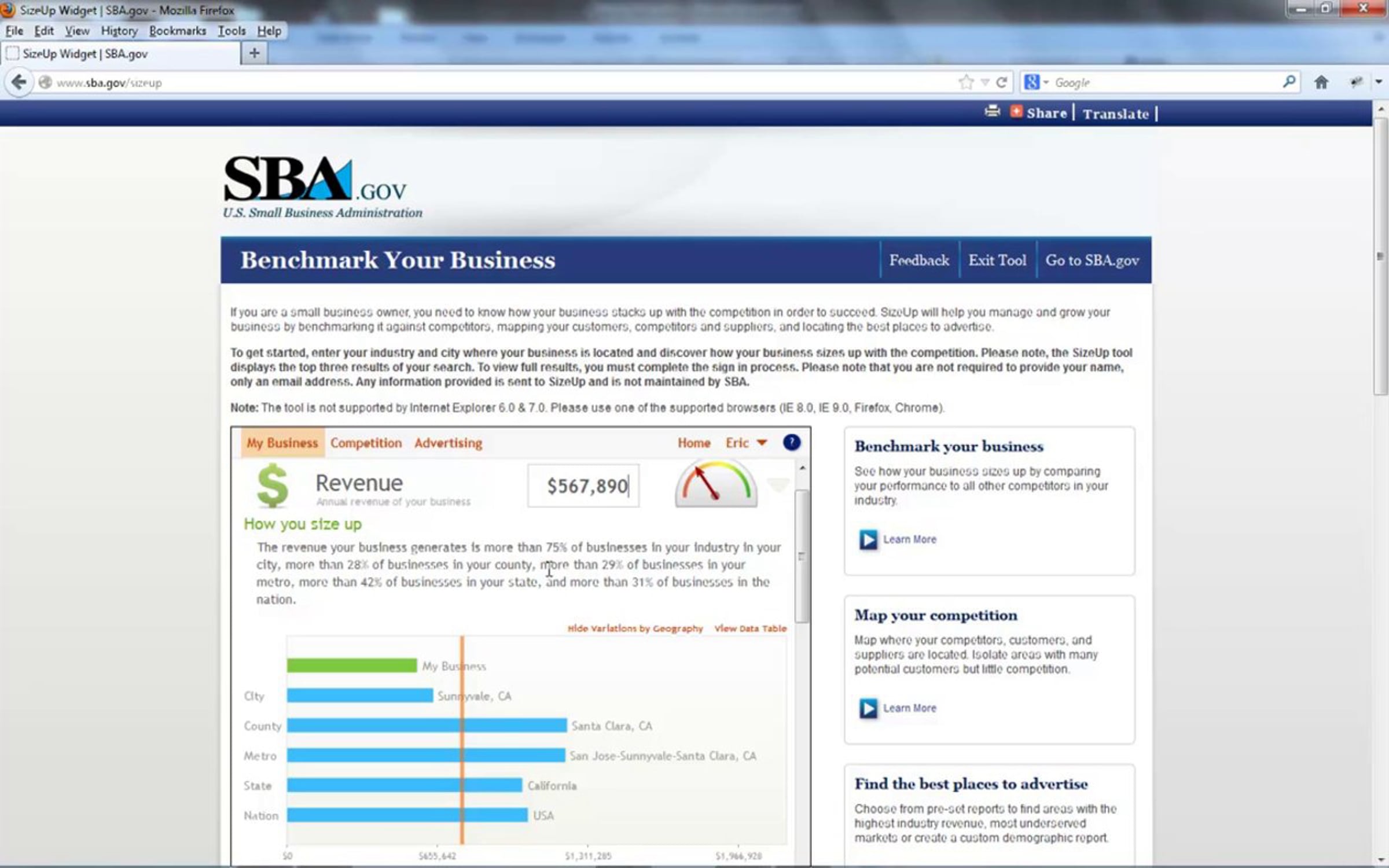Click the Sunnyvale, CA city bar
1389x868 pixels.
pyautogui.click(x=360, y=696)
